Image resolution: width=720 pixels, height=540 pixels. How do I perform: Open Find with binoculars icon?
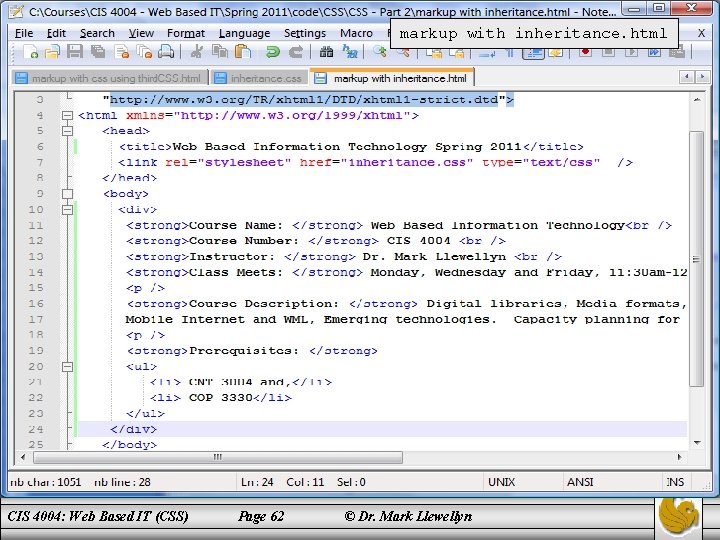click(x=326, y=52)
